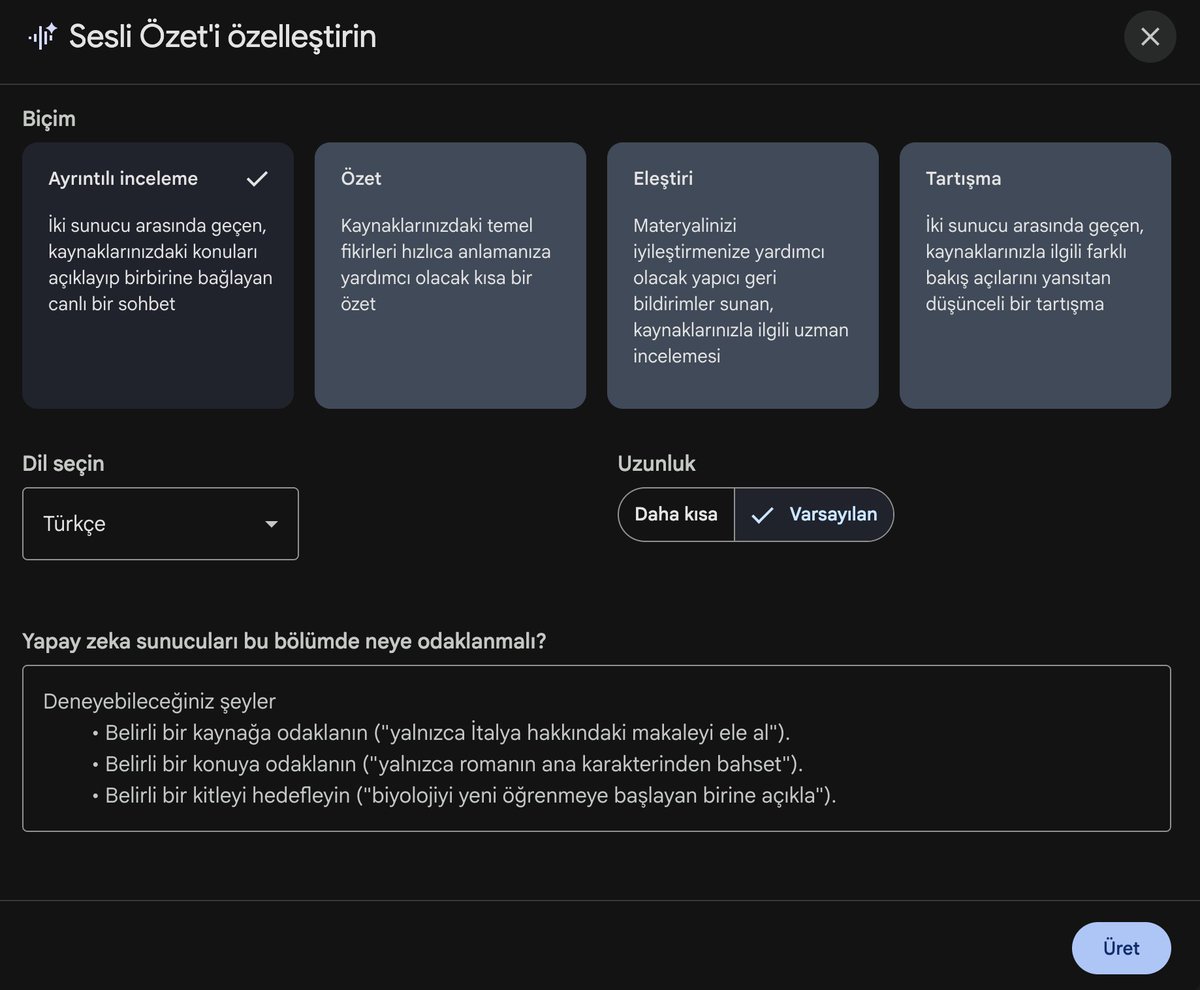Click the focus prompt text field
This screenshot has width=1200, height=990.
point(596,748)
